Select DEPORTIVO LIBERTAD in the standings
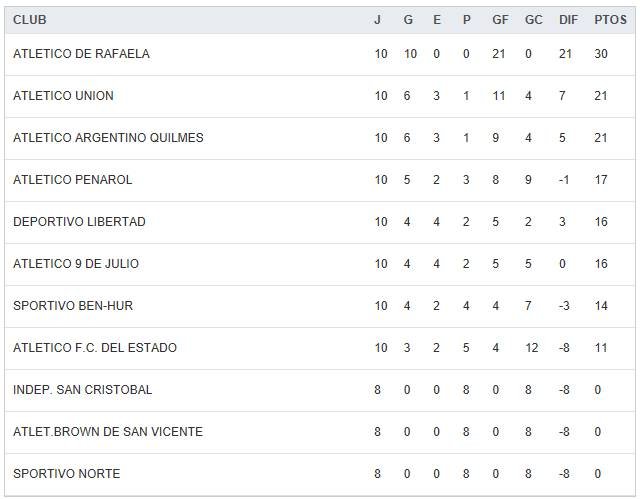The width and height of the screenshot is (640, 499). tap(79, 222)
